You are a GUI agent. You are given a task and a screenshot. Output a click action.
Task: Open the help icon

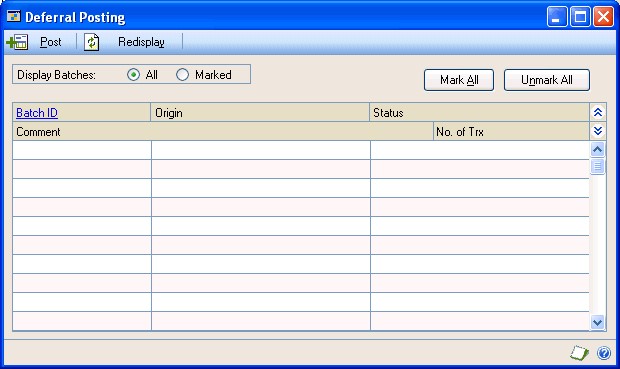[x=604, y=353]
